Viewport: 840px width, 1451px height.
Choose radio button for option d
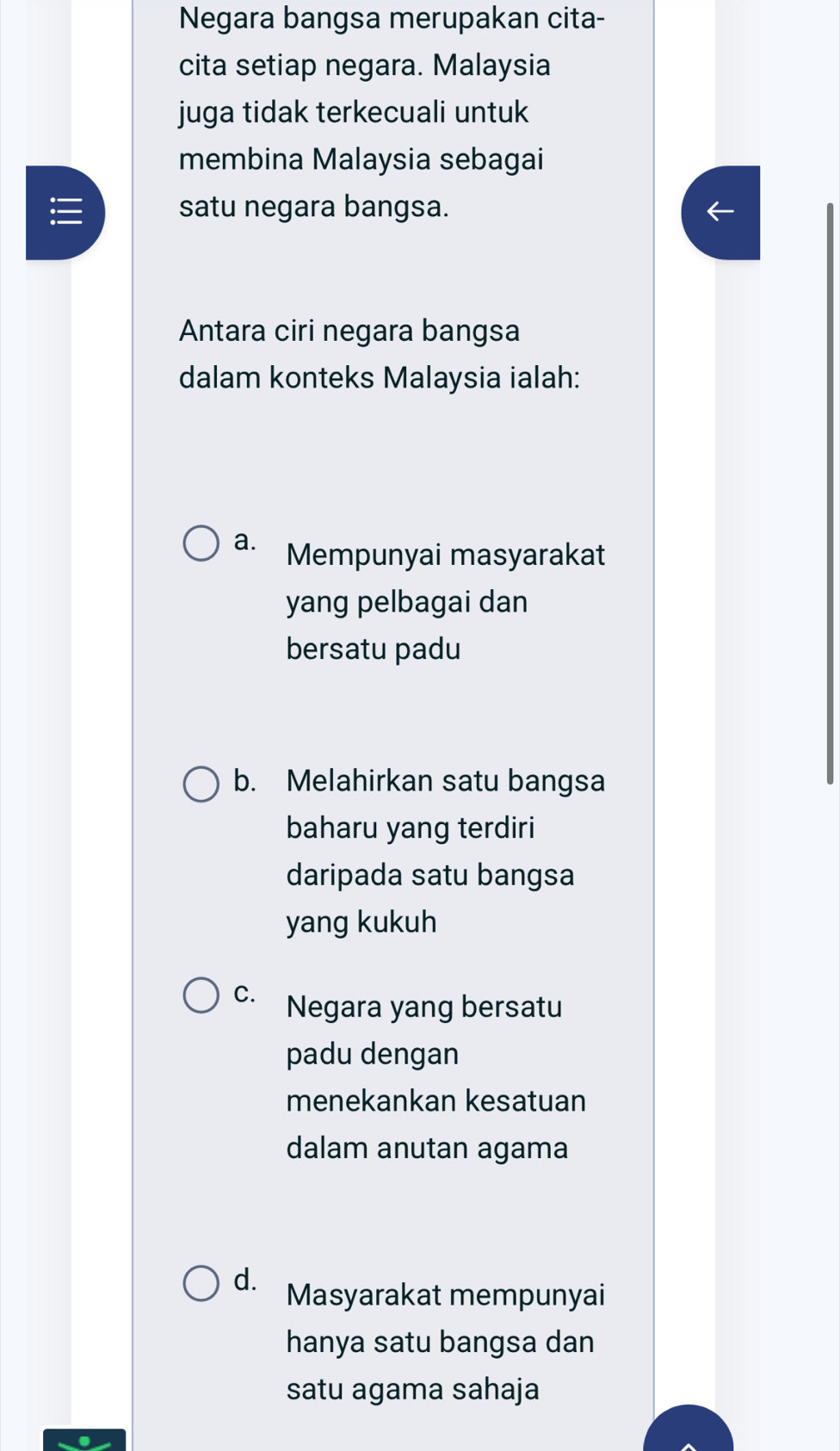201,1283
